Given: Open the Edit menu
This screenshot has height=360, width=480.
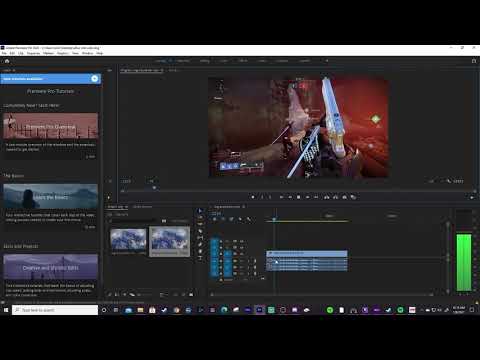Looking at the screenshot, I should point(12,53).
